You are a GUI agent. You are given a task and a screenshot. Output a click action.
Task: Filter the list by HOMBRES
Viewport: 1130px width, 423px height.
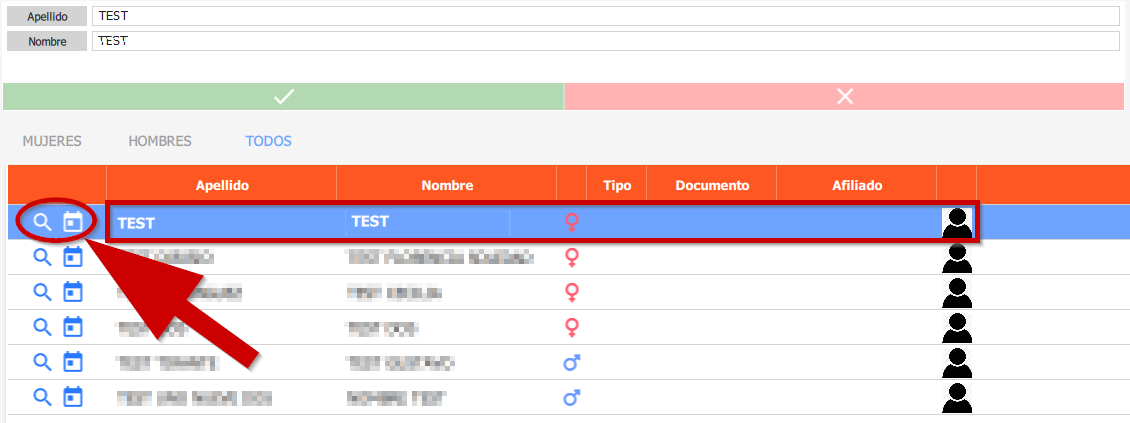[160, 141]
